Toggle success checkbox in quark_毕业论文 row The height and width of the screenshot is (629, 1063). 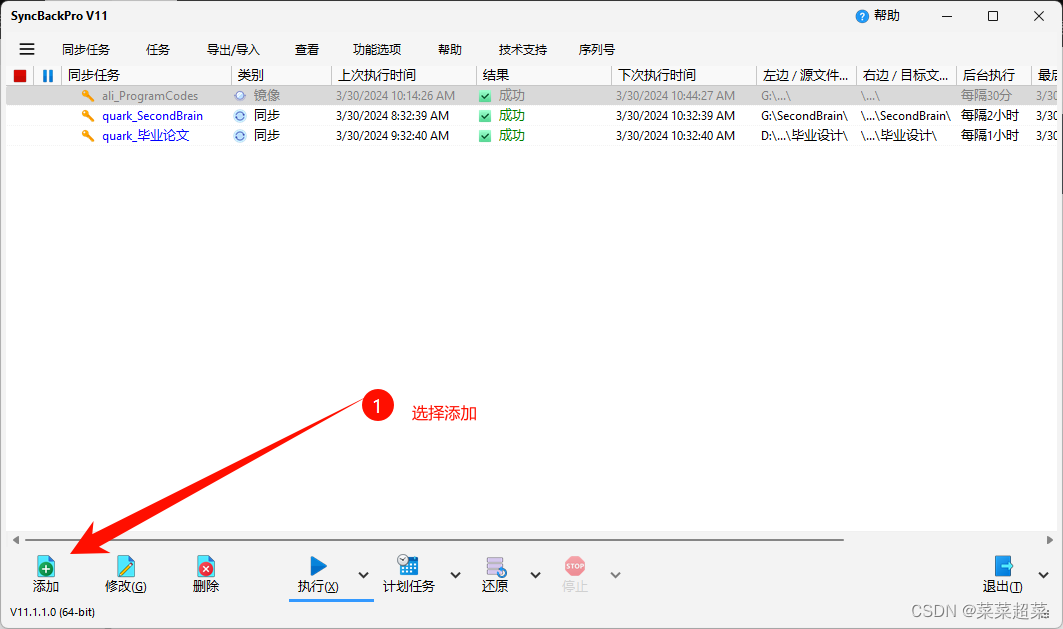pyautogui.click(x=485, y=136)
